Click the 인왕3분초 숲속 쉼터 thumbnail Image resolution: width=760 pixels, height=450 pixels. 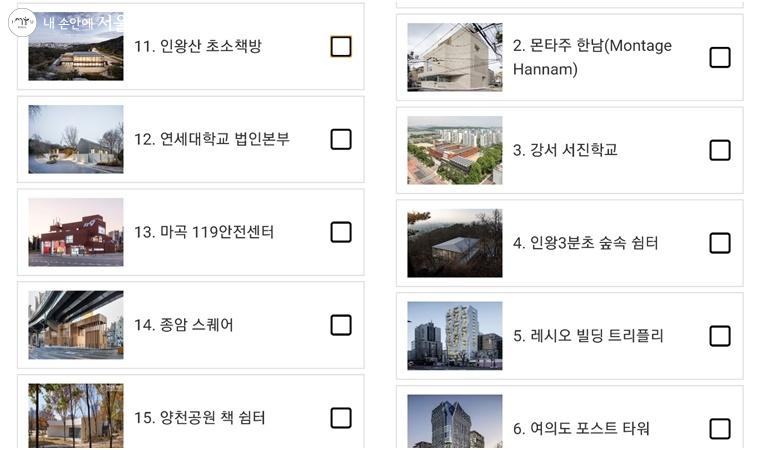455,243
